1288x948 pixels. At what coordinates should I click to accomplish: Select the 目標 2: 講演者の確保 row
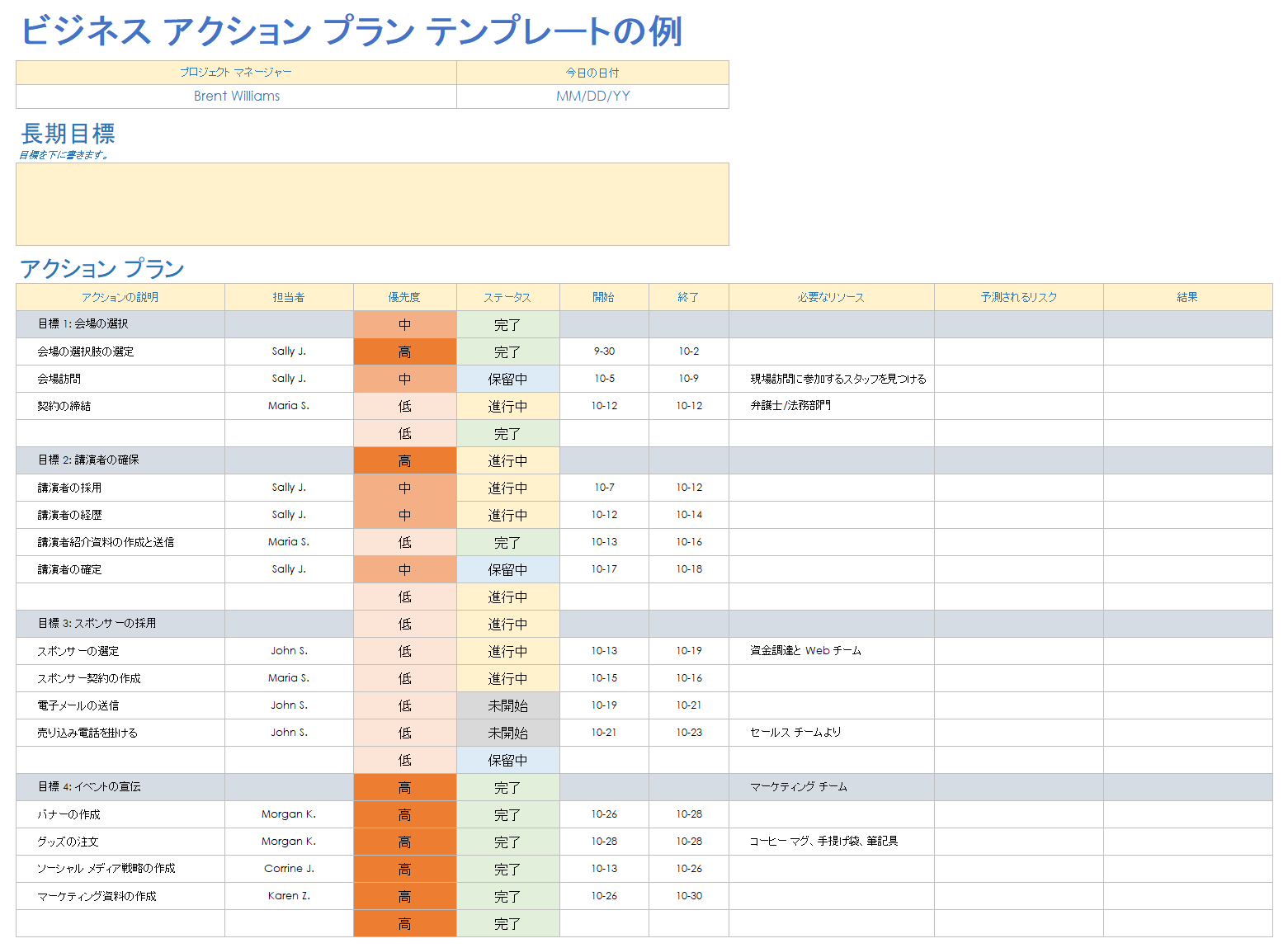click(x=644, y=460)
